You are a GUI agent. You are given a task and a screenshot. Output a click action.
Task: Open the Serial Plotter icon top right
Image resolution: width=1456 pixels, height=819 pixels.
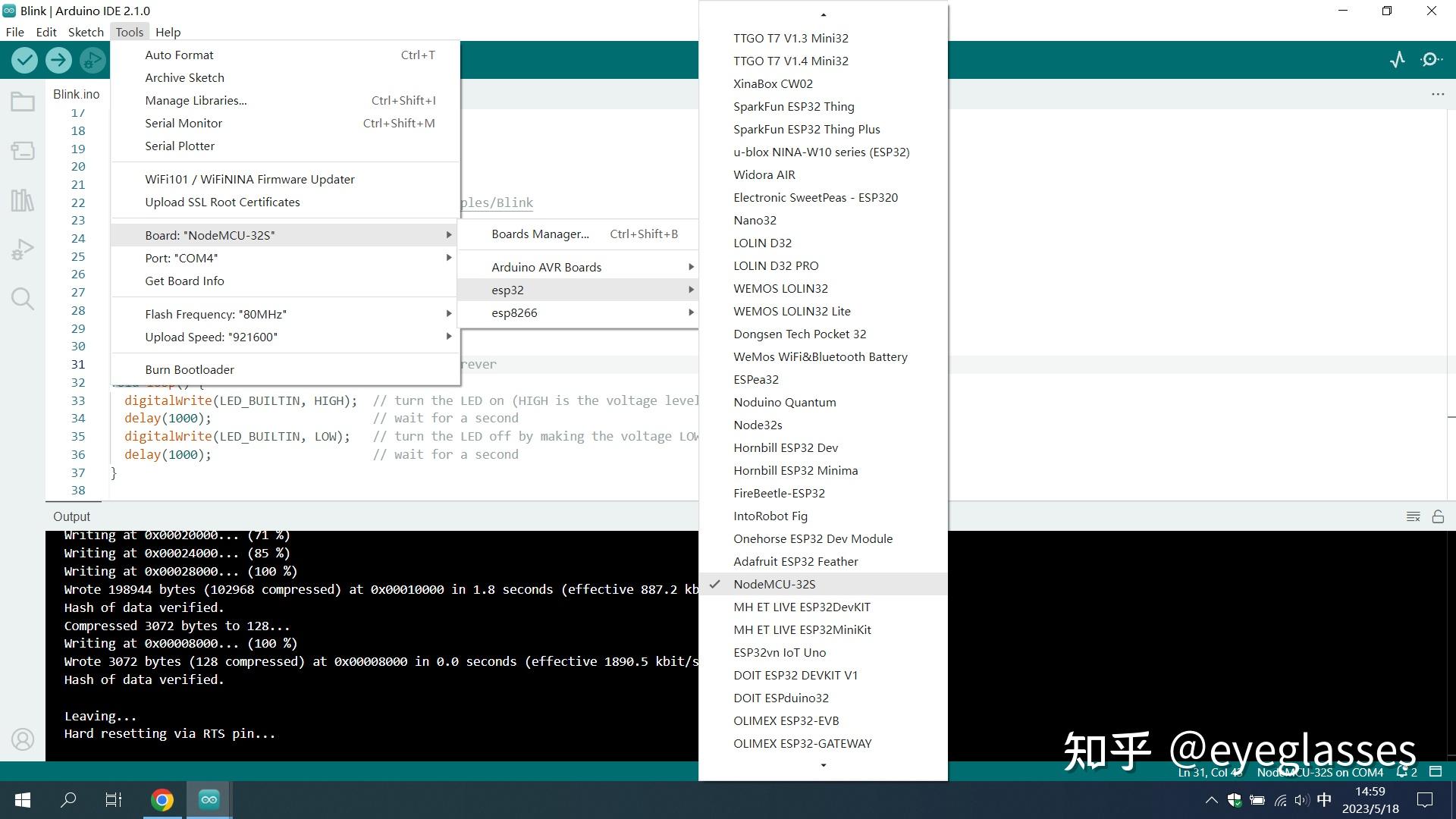pyautogui.click(x=1398, y=60)
